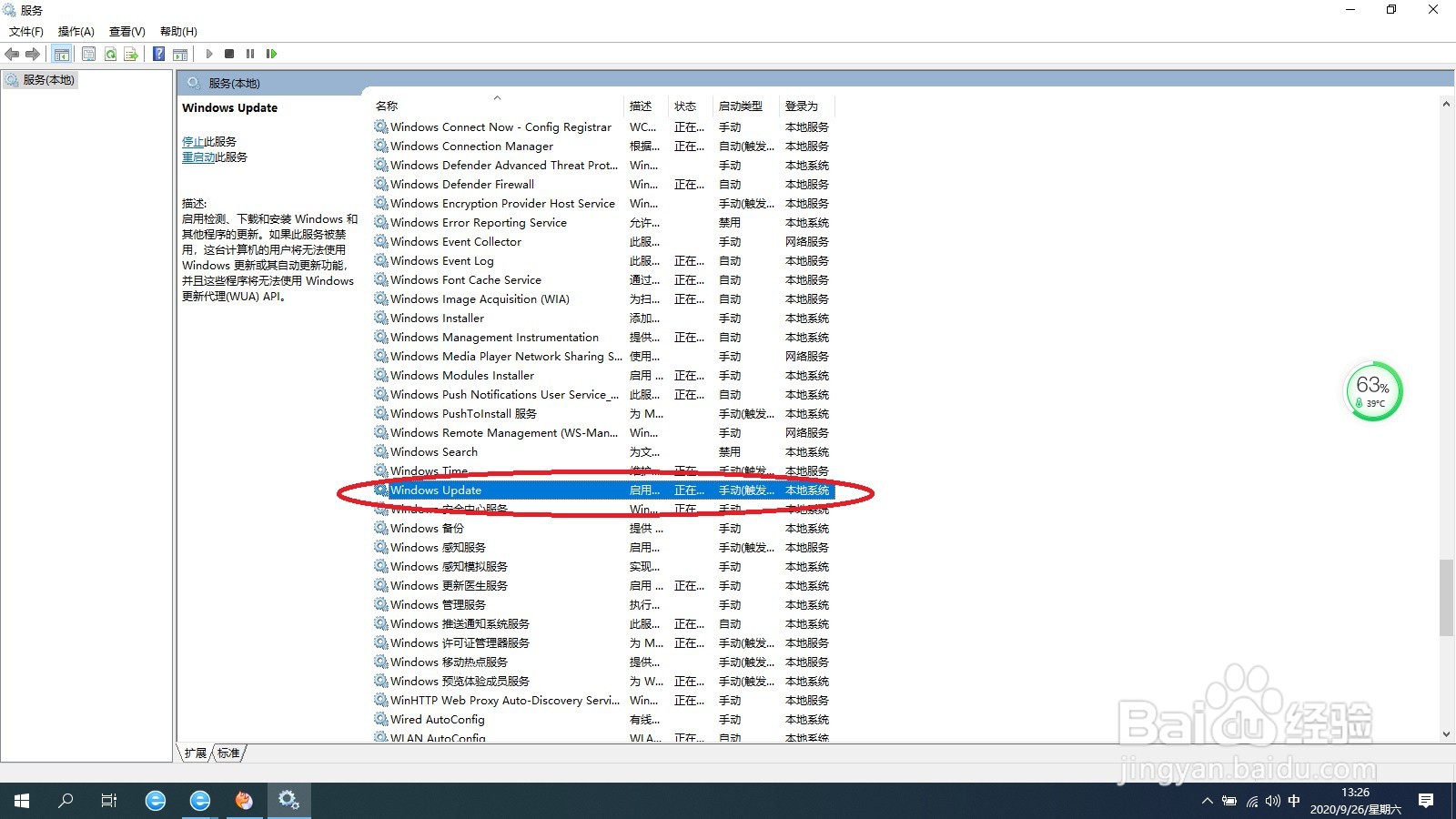Click the 中 input method indicator
The image size is (1456, 819).
[x=1294, y=802]
